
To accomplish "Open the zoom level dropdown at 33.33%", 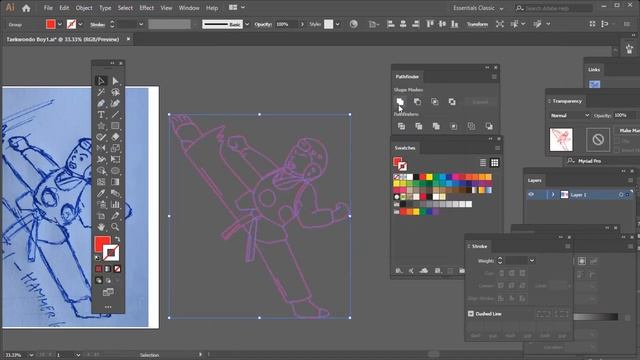I will [x=31, y=355].
